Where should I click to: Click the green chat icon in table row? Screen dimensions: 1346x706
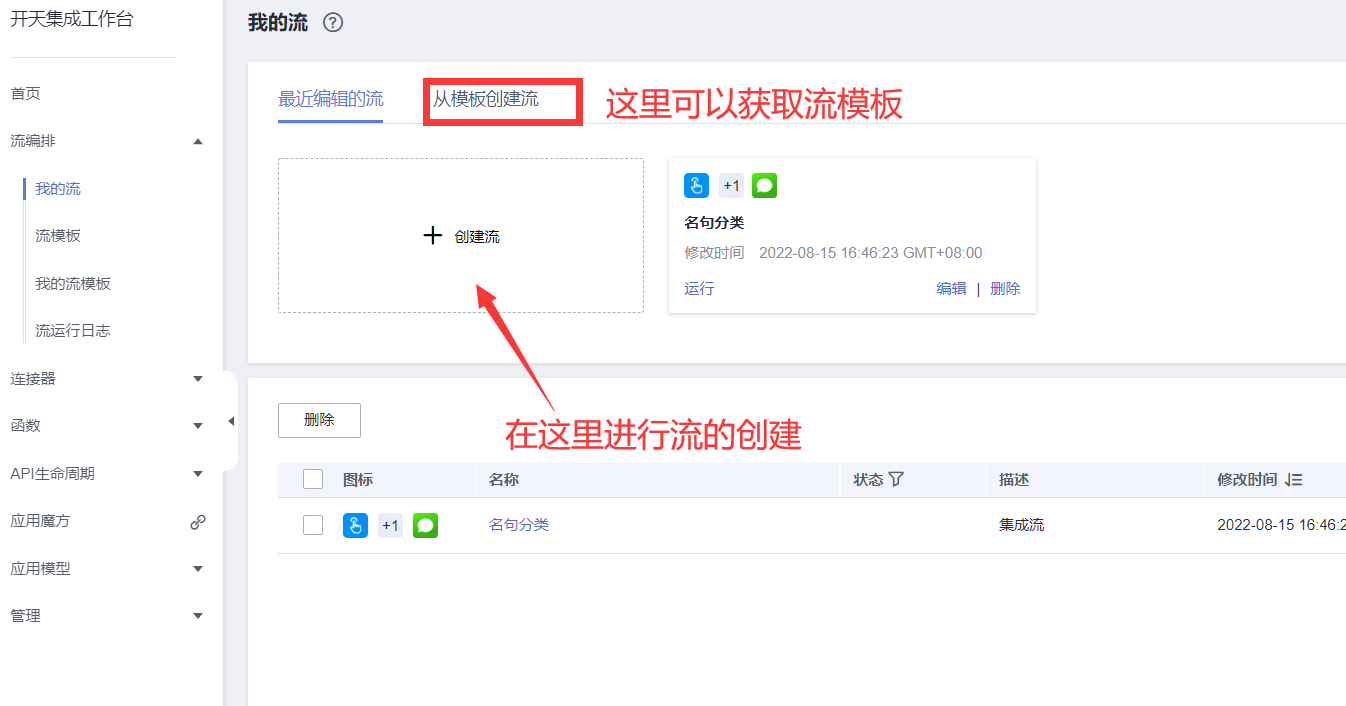click(x=425, y=525)
